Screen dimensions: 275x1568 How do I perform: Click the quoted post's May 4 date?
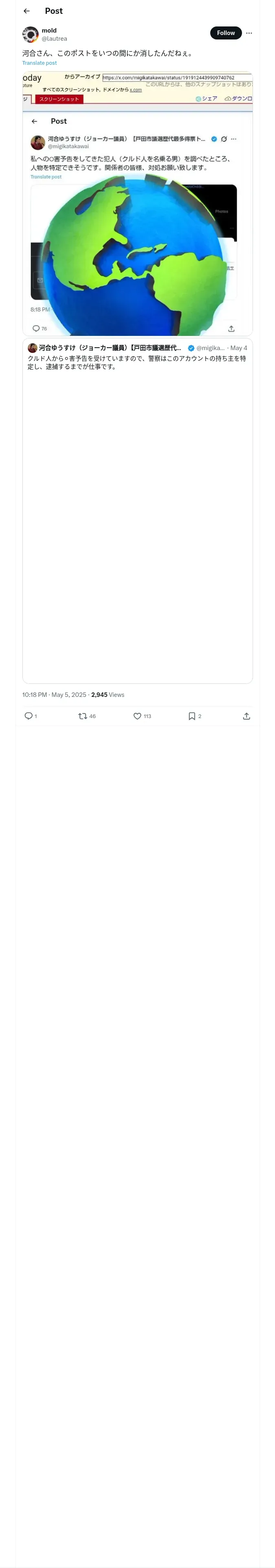(x=238, y=348)
